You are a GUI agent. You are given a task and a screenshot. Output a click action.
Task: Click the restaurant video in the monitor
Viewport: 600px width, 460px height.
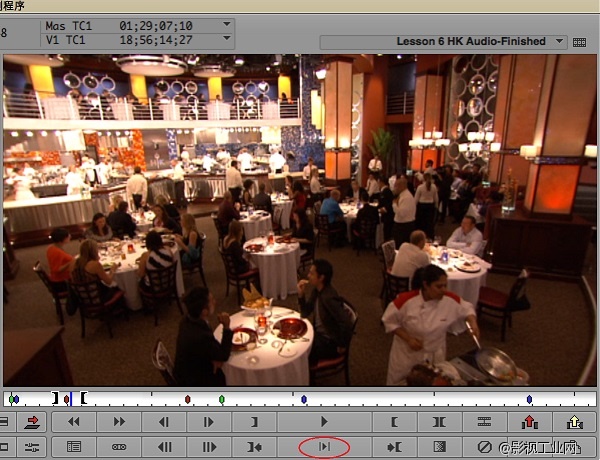(300, 220)
